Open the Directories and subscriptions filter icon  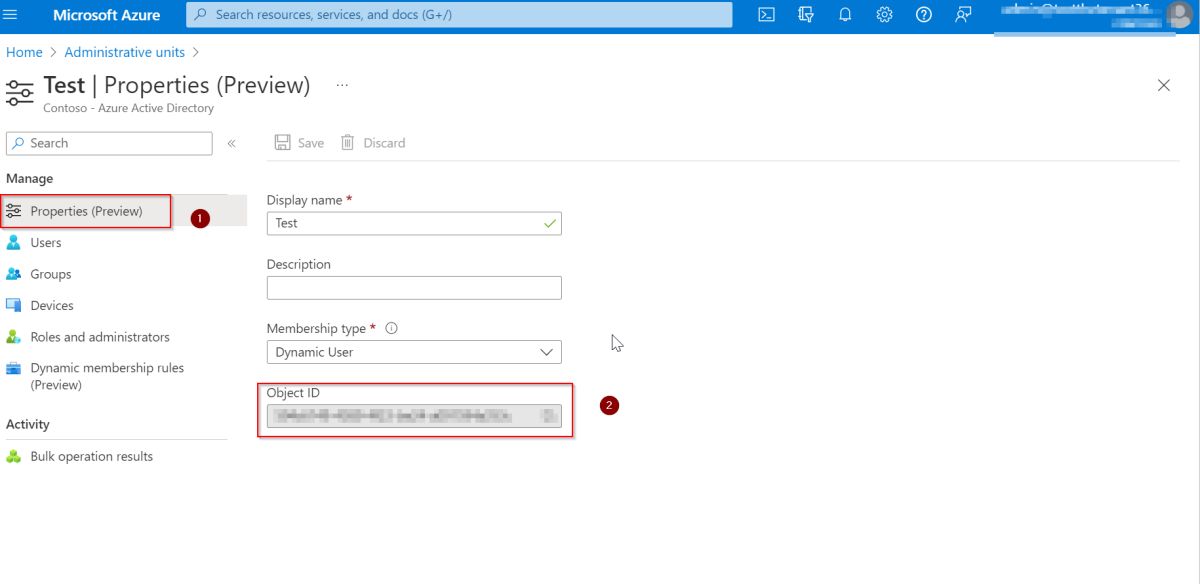point(806,15)
